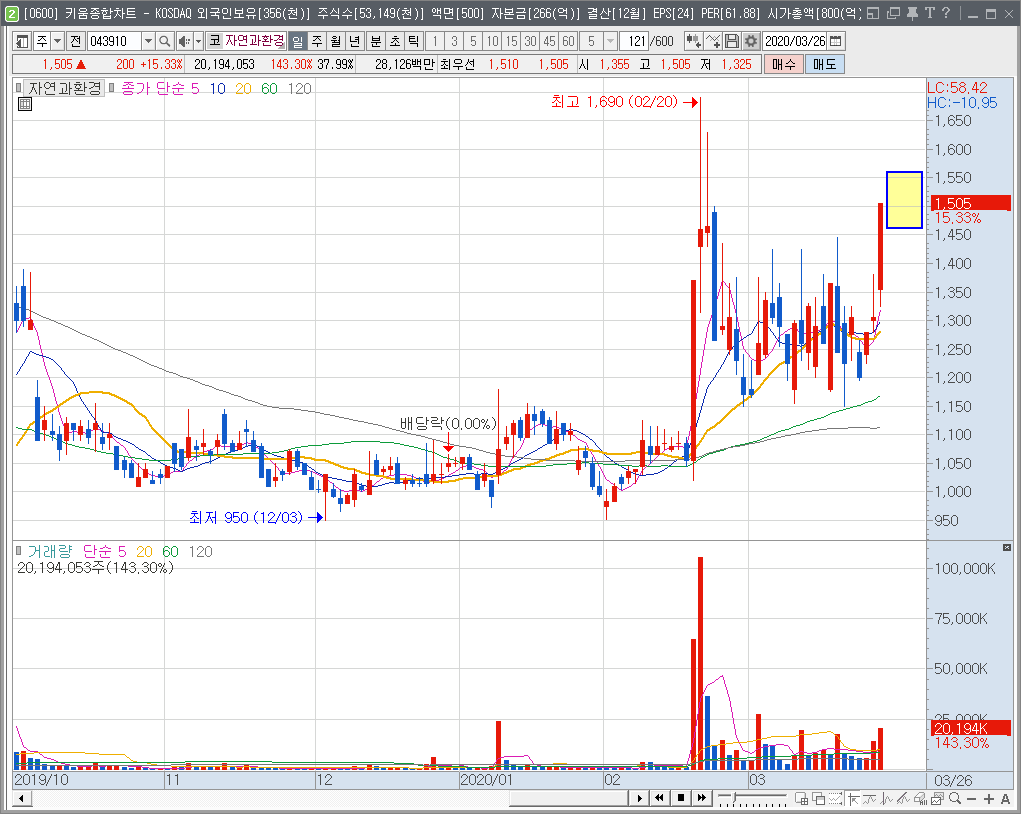Click the question mark help icon
The height and width of the screenshot is (814, 1021).
(945, 13)
